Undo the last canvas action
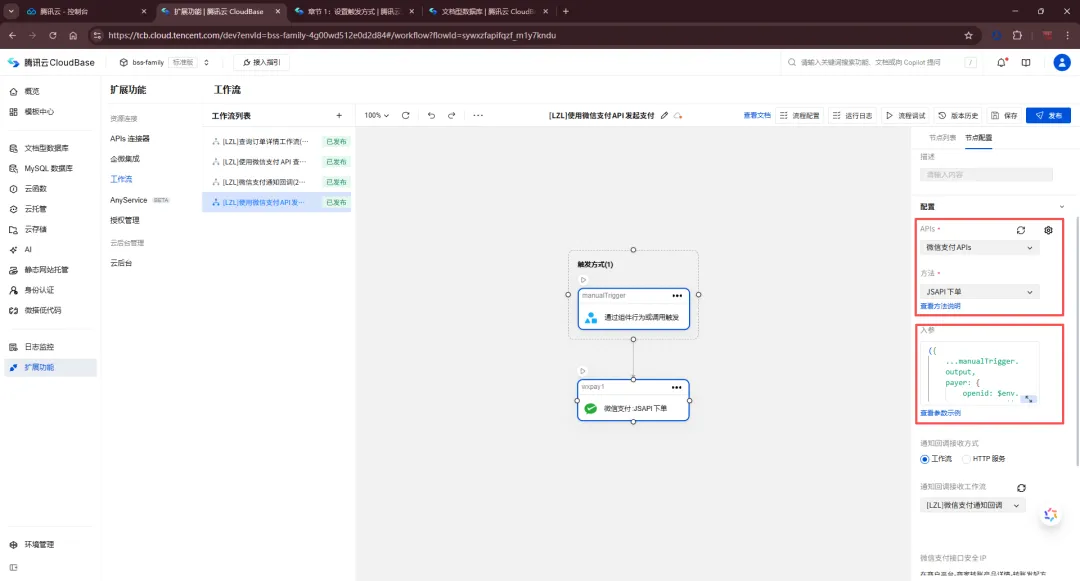 431,116
